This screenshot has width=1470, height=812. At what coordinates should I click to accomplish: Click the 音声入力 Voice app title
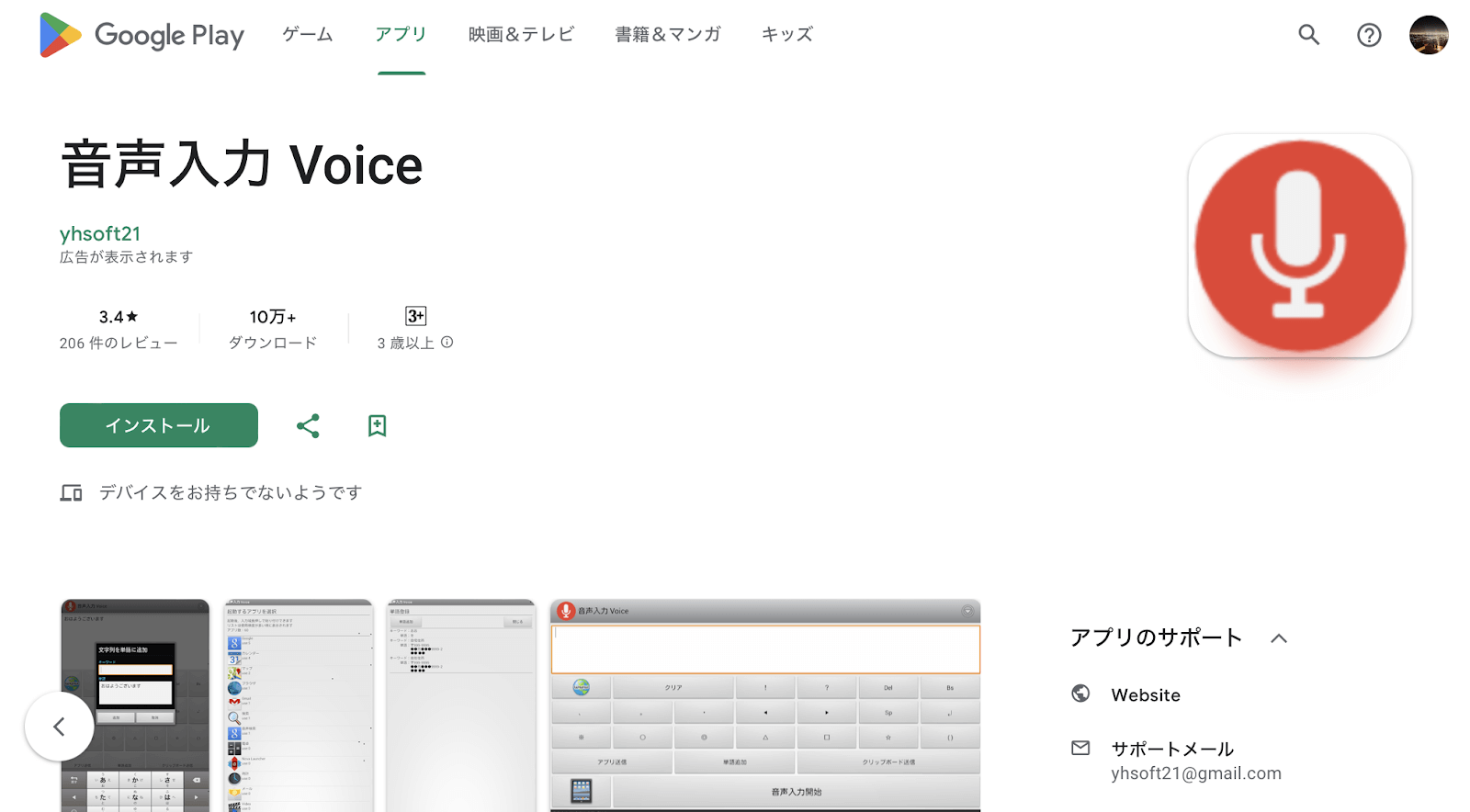pos(242,165)
